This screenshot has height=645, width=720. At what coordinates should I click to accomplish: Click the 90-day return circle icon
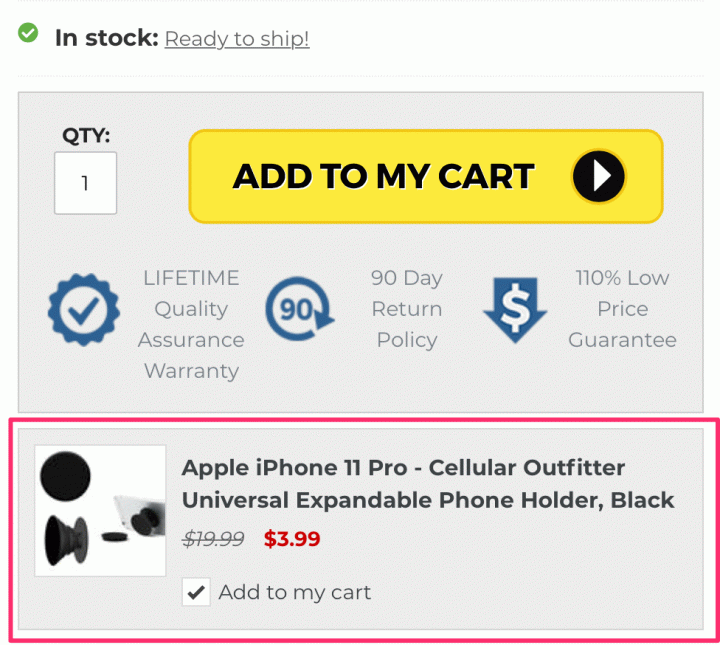tap(299, 309)
